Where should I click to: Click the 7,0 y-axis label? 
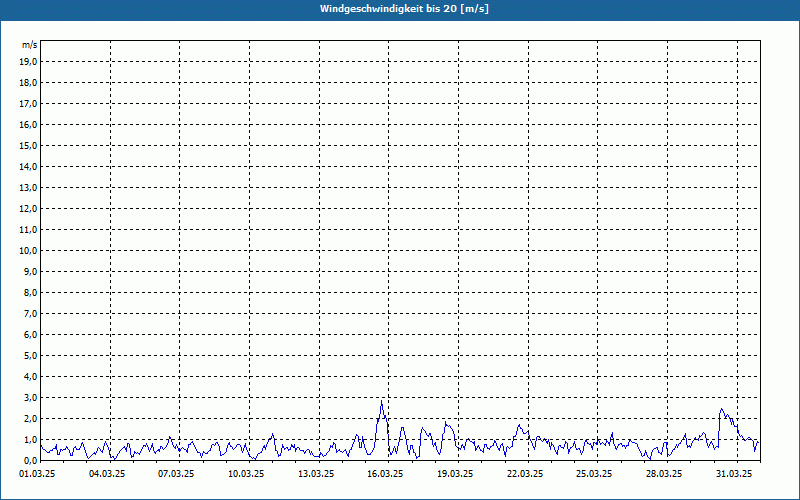coord(31,313)
